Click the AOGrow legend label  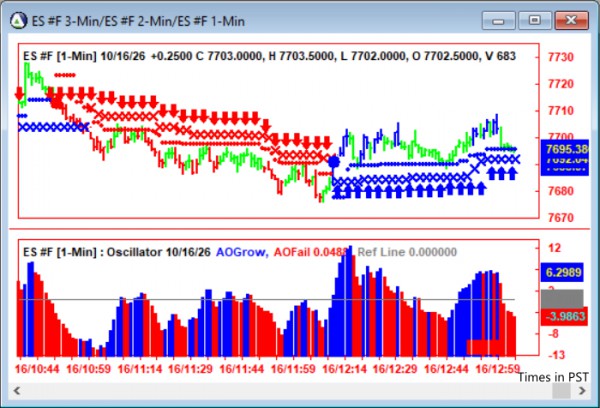click(x=242, y=252)
